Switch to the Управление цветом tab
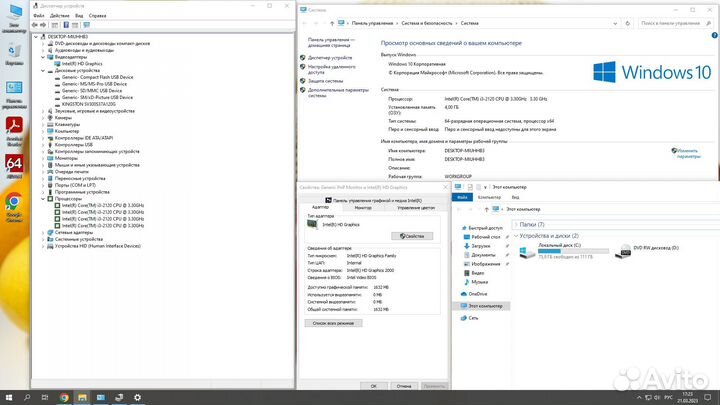The width and height of the screenshot is (720, 405). (416, 208)
